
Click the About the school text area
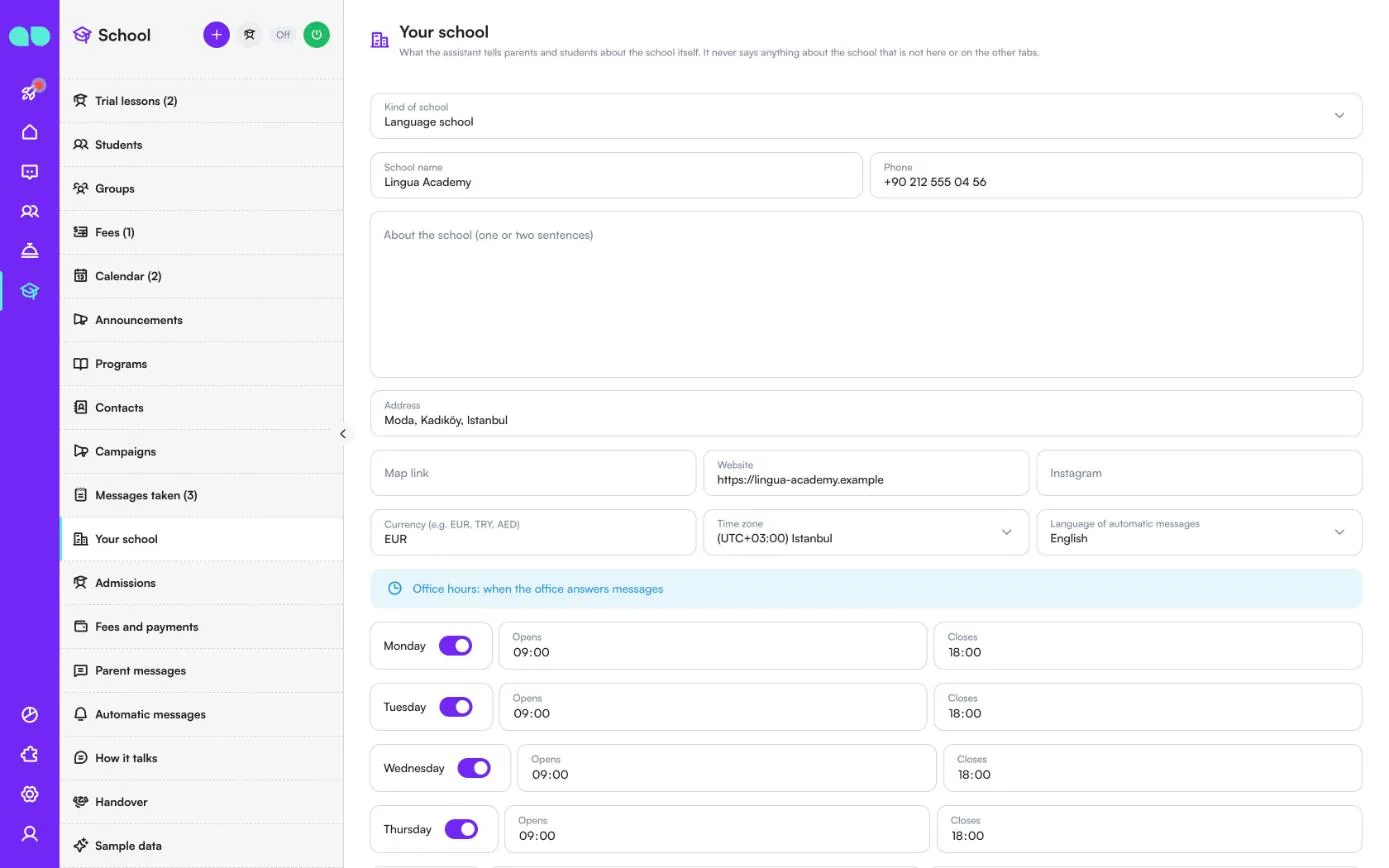[x=866, y=294]
